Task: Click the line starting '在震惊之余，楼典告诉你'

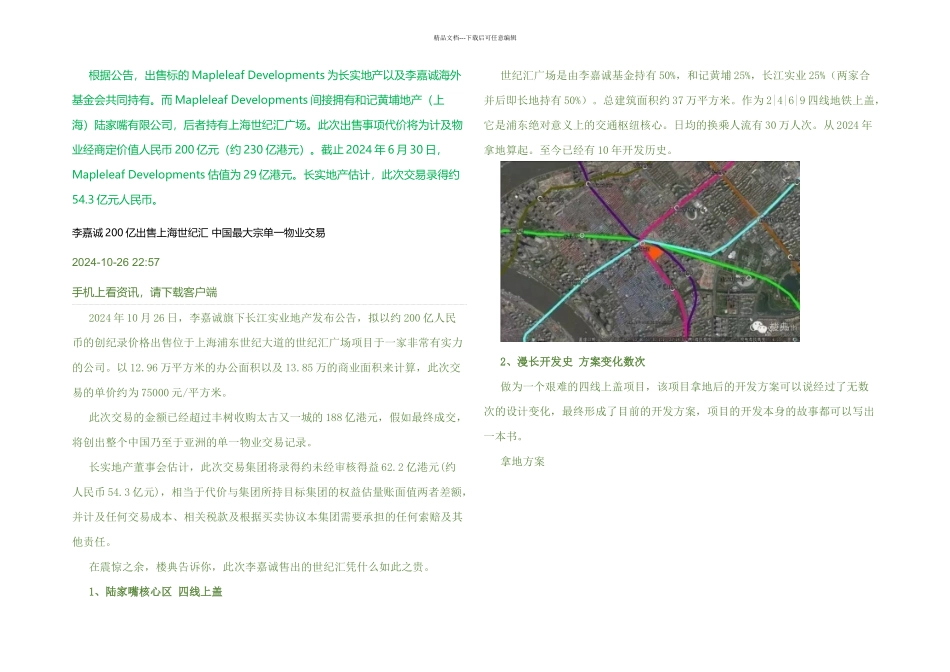Action: pos(261,567)
